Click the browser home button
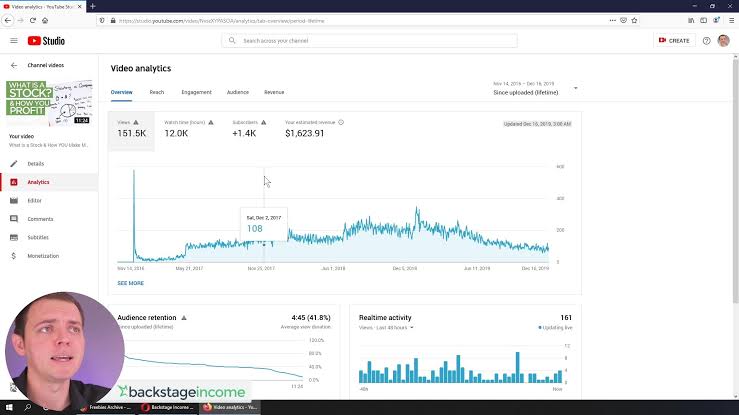 [x=45, y=21]
